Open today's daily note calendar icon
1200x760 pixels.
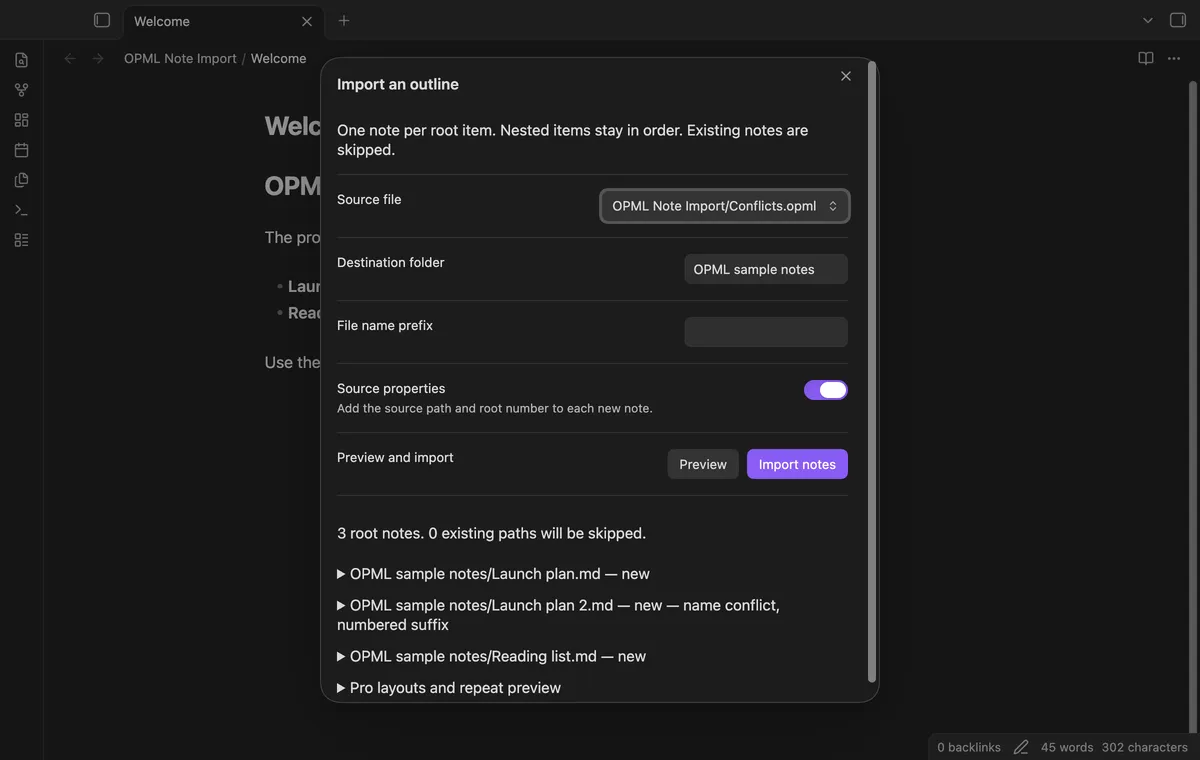[21, 150]
